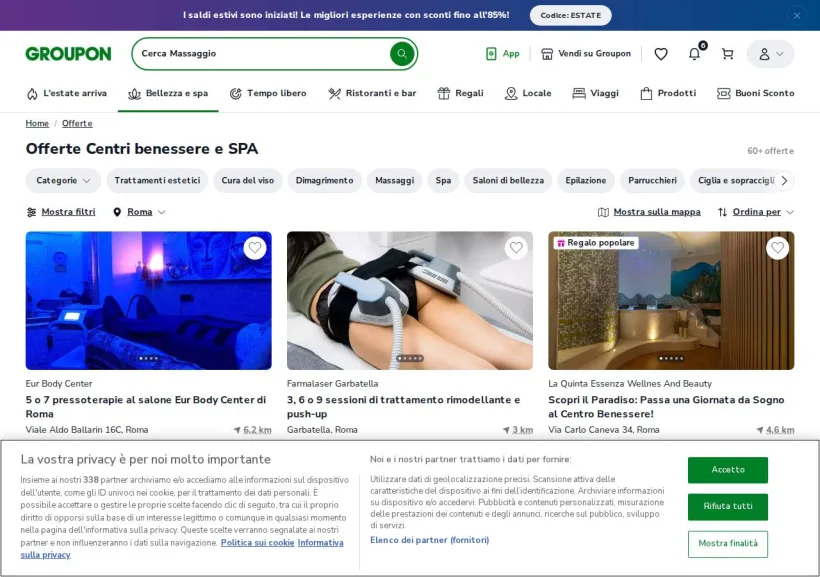Click the sort arrows icon beside Ordina per

pos(722,212)
